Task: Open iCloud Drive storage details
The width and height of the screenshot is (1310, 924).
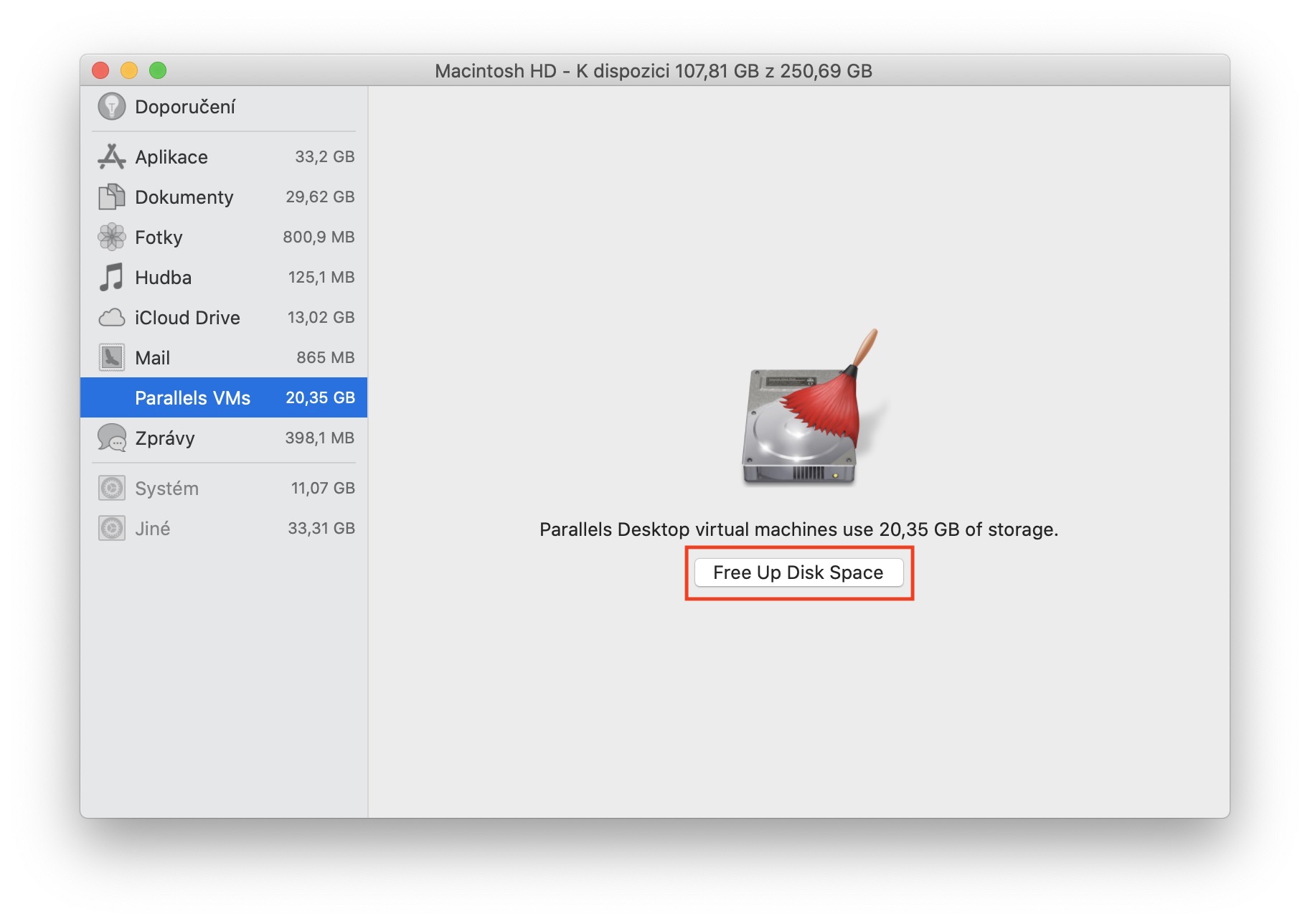Action: pos(224,317)
